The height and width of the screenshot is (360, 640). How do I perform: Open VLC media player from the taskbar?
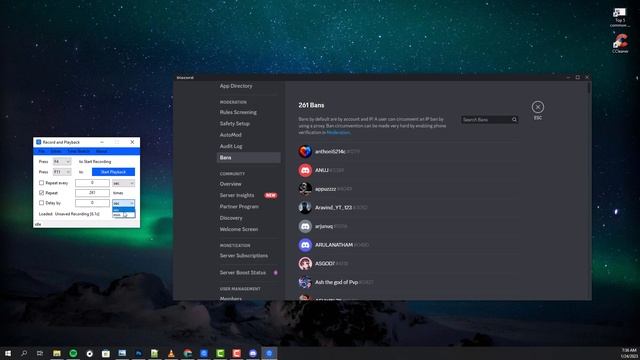pos(171,353)
